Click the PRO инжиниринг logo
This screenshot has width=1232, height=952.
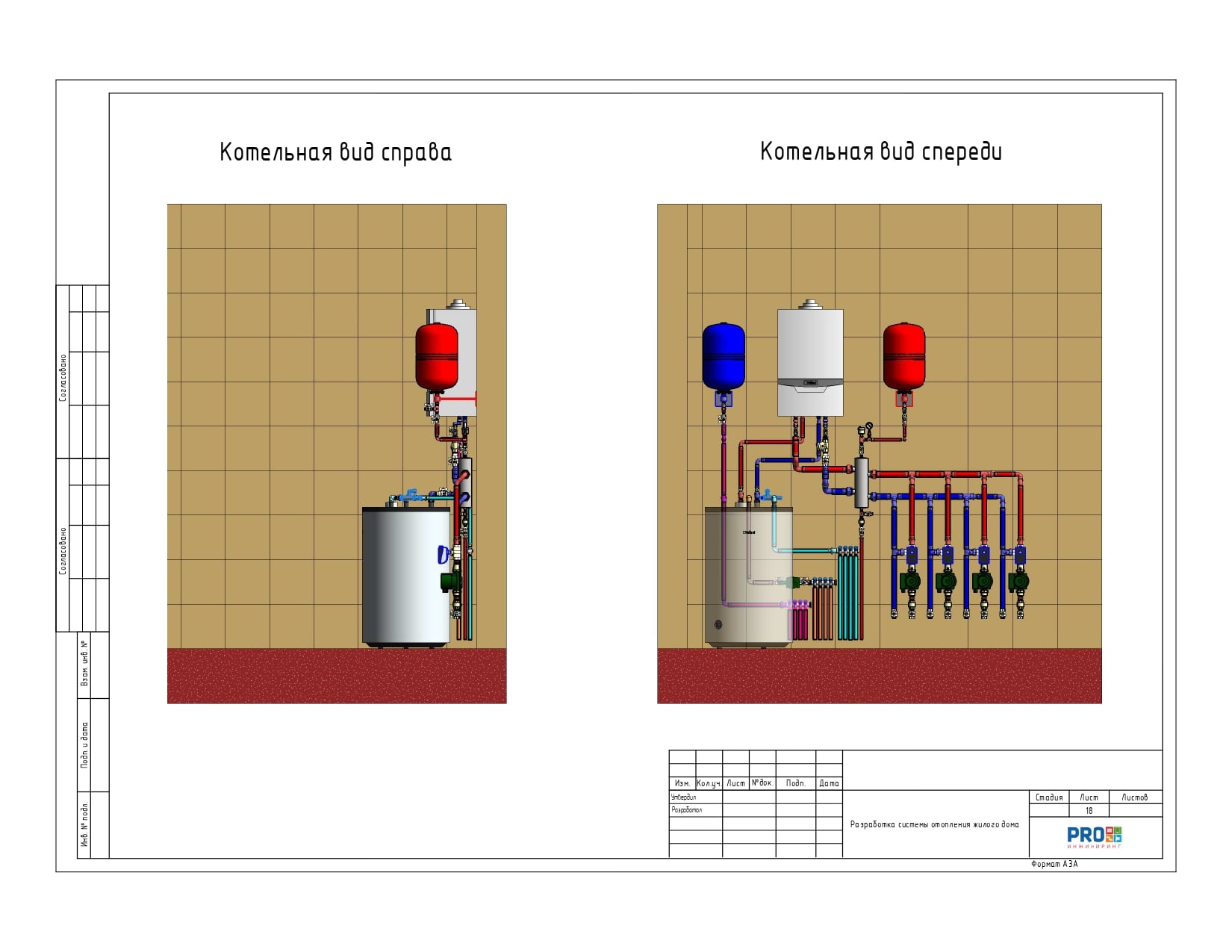(x=1095, y=837)
